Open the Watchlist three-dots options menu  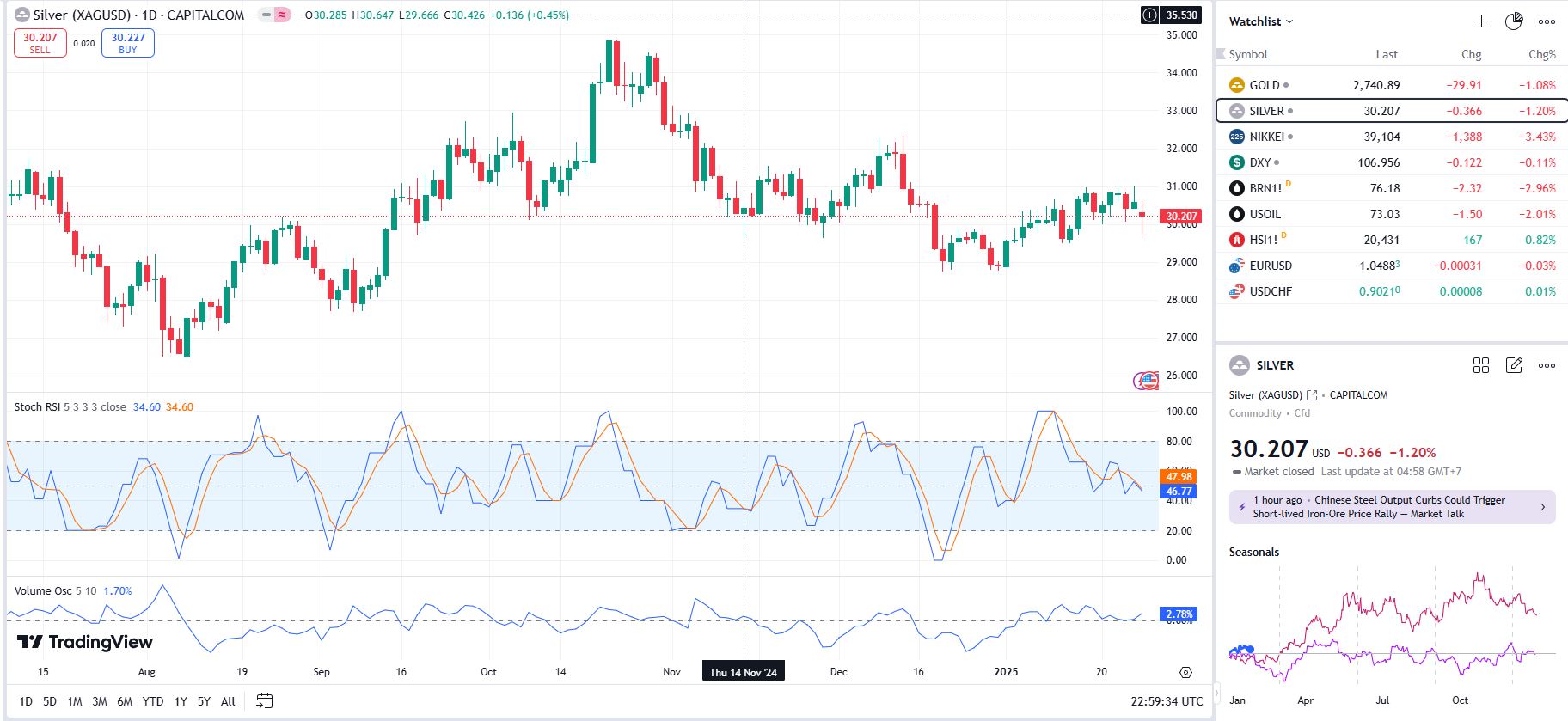pyautogui.click(x=1547, y=21)
